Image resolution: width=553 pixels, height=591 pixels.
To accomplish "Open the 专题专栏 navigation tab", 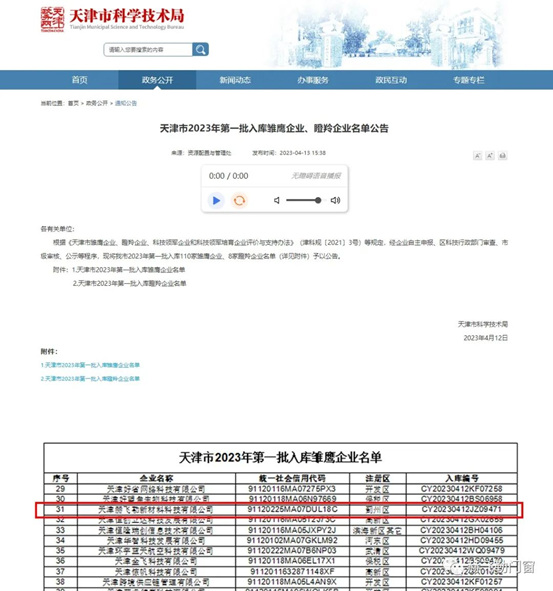I will 469,80.
